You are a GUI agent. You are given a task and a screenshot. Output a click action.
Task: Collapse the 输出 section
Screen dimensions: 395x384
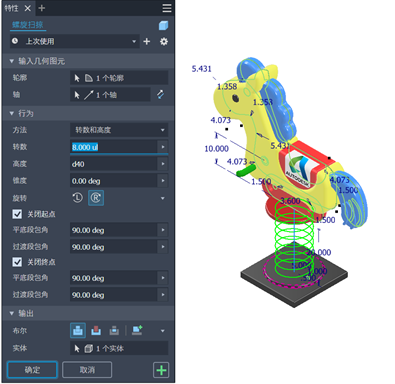pos(12,314)
